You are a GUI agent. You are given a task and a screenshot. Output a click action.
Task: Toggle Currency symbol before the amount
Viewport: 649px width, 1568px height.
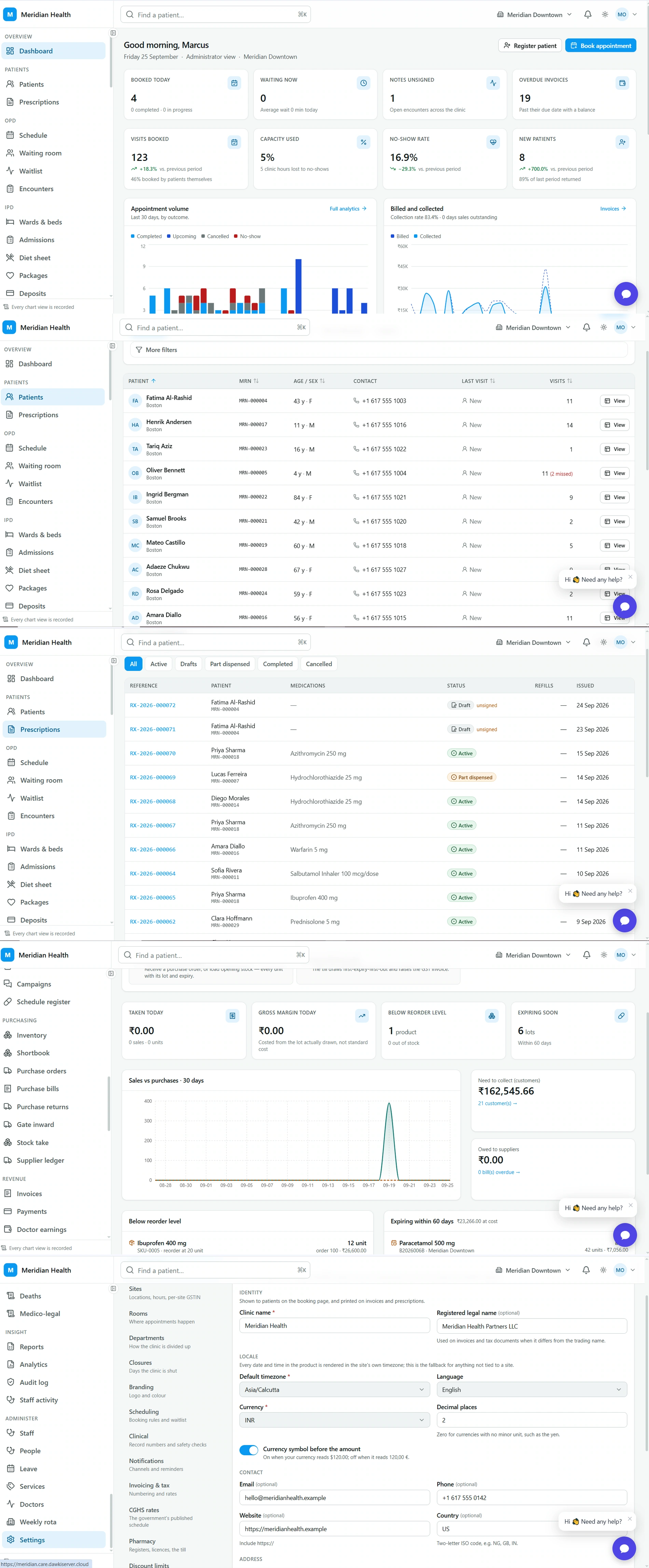(x=248, y=1450)
